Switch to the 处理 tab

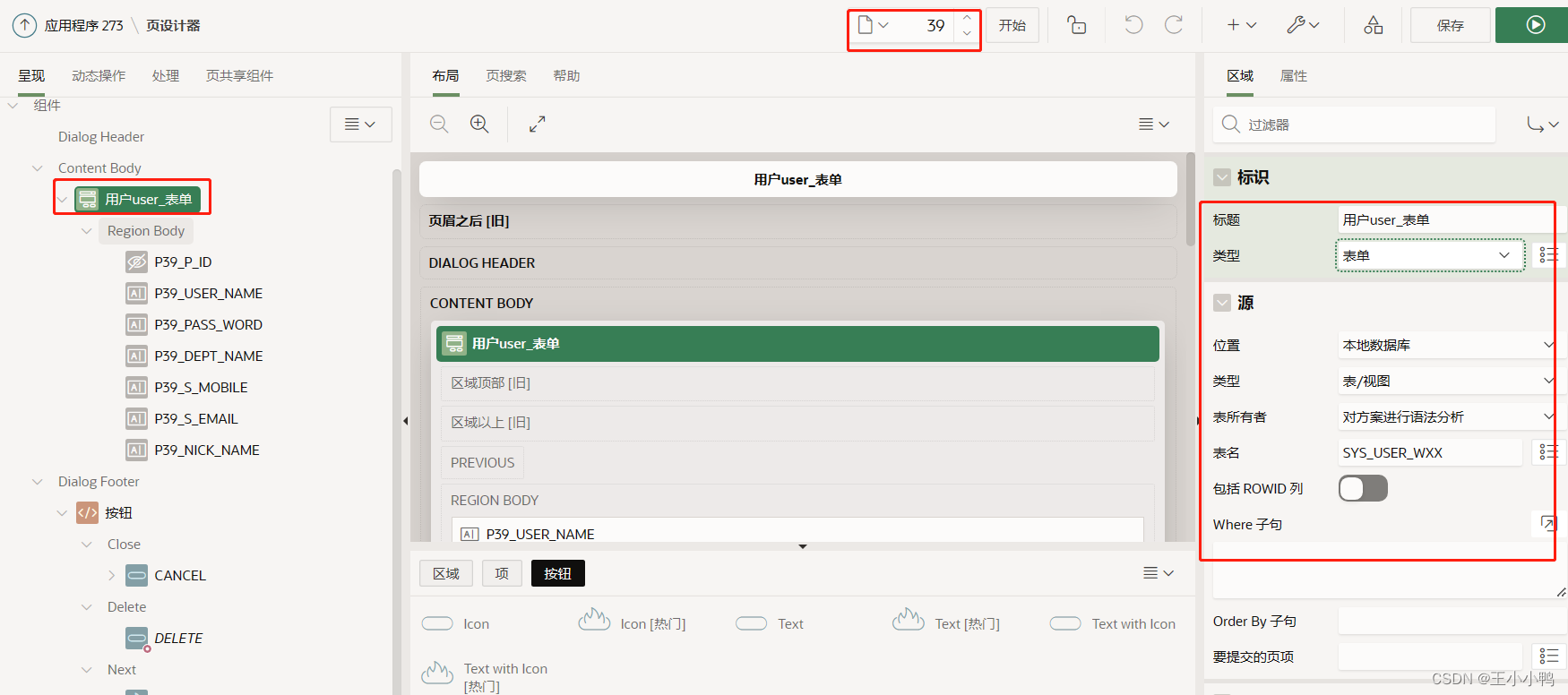(x=166, y=76)
